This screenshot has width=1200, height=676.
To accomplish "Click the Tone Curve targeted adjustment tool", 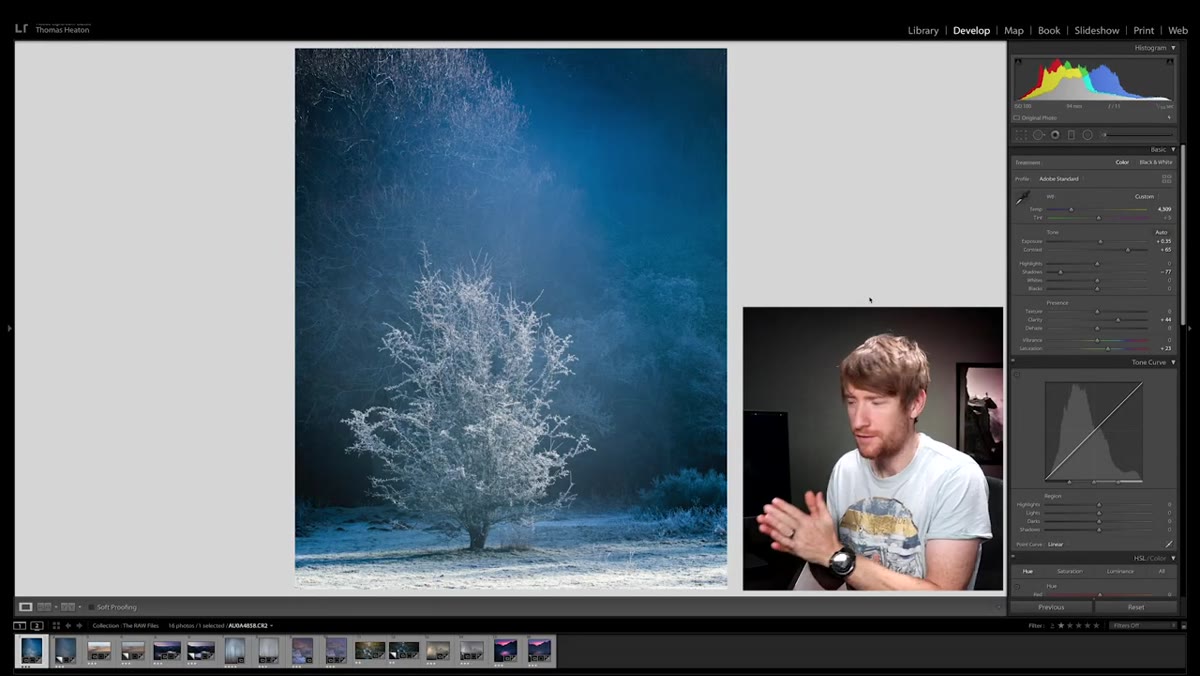I will point(1017,375).
